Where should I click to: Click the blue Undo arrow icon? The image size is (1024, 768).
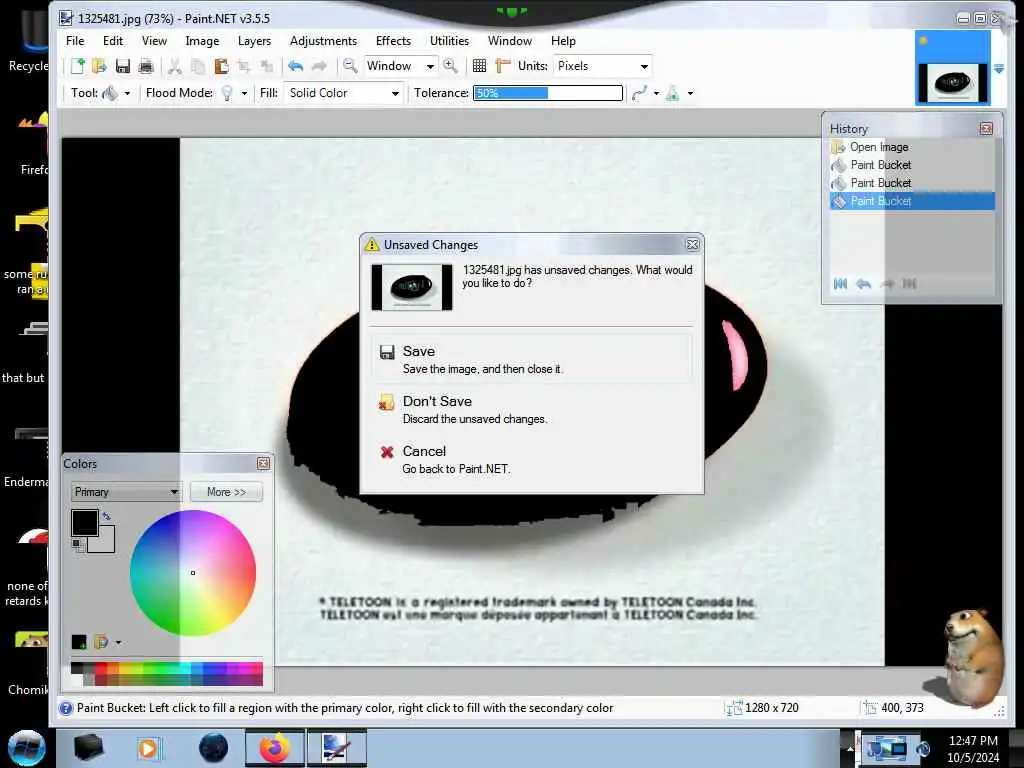295,66
